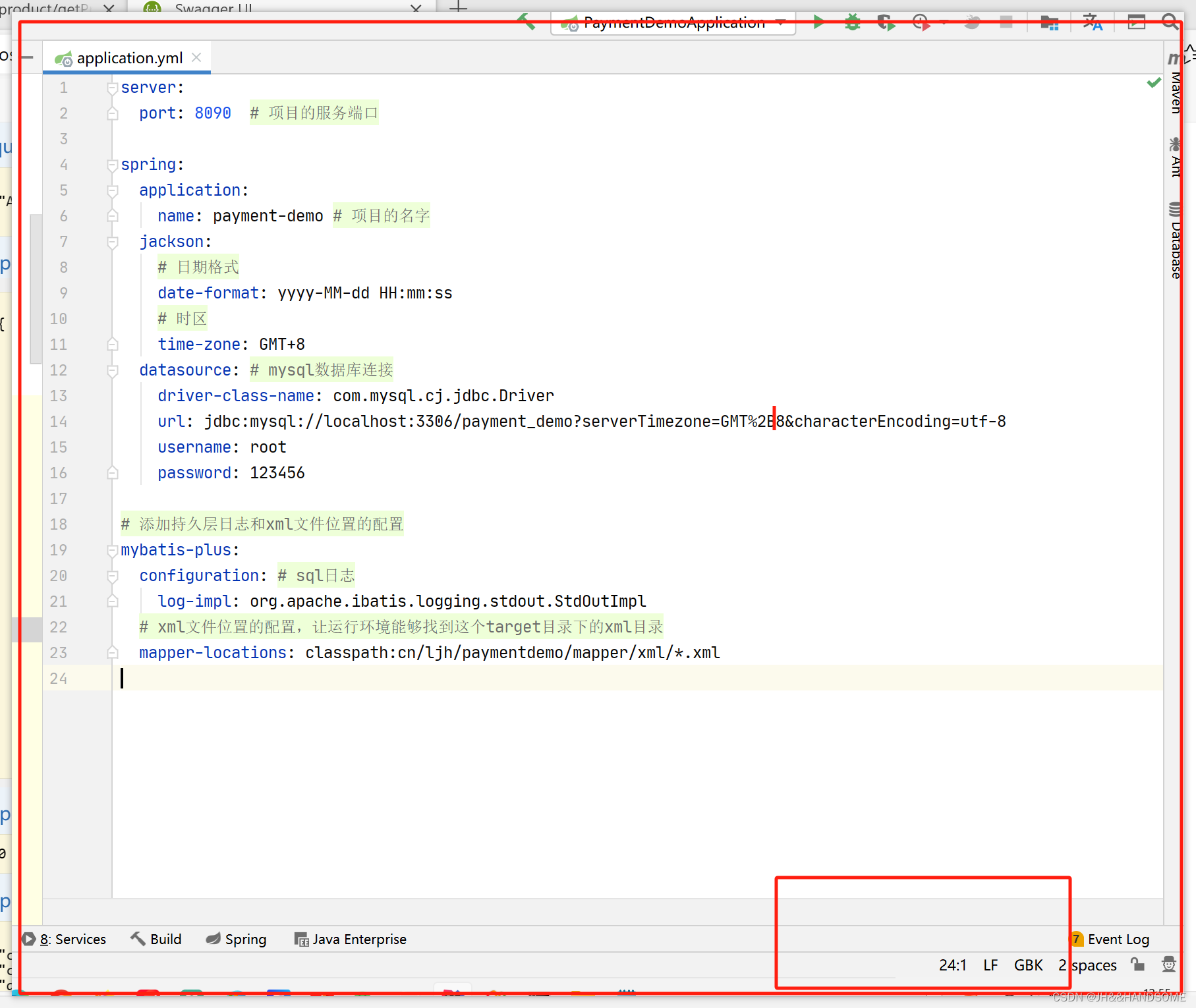
Task: Collapse the datasource block fold marker
Action: [x=113, y=370]
